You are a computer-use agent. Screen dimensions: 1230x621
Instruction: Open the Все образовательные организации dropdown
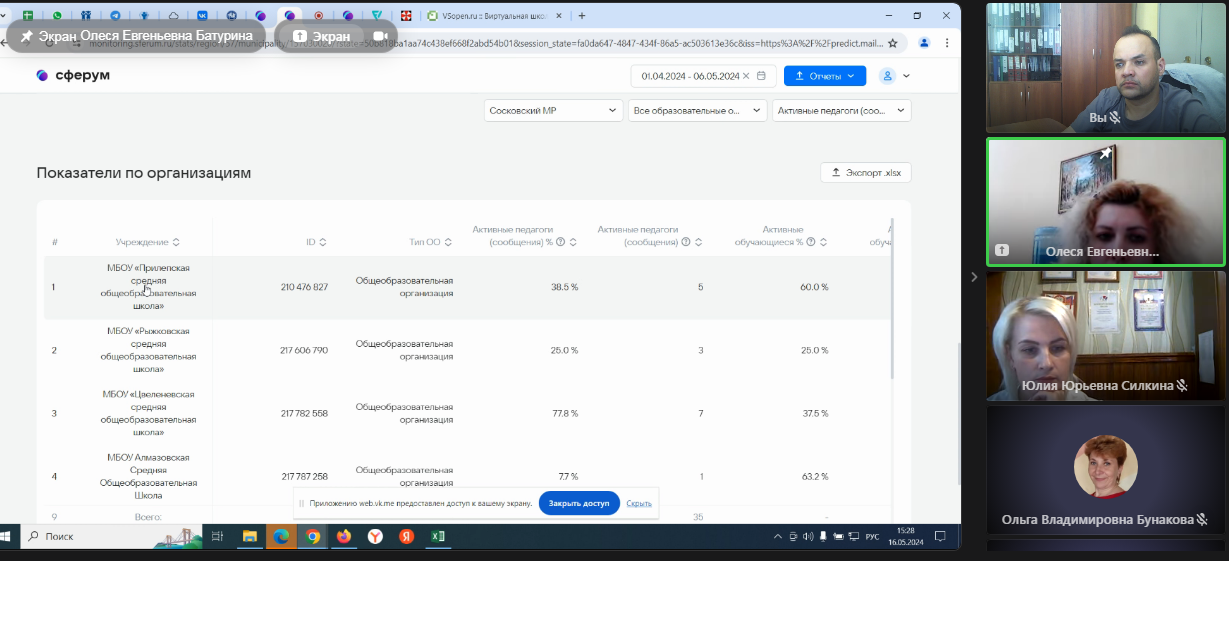point(697,111)
